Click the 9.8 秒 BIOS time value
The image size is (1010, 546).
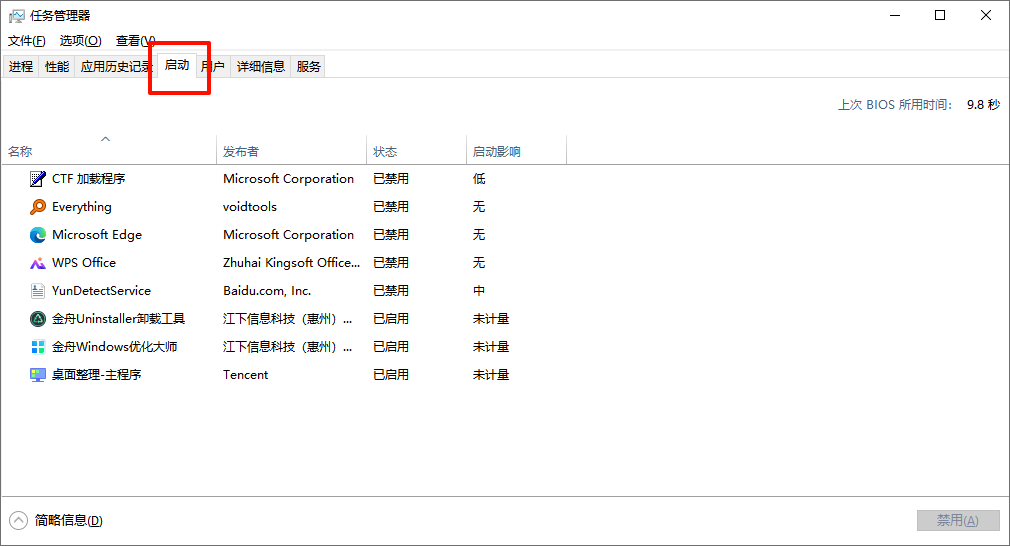pos(983,105)
